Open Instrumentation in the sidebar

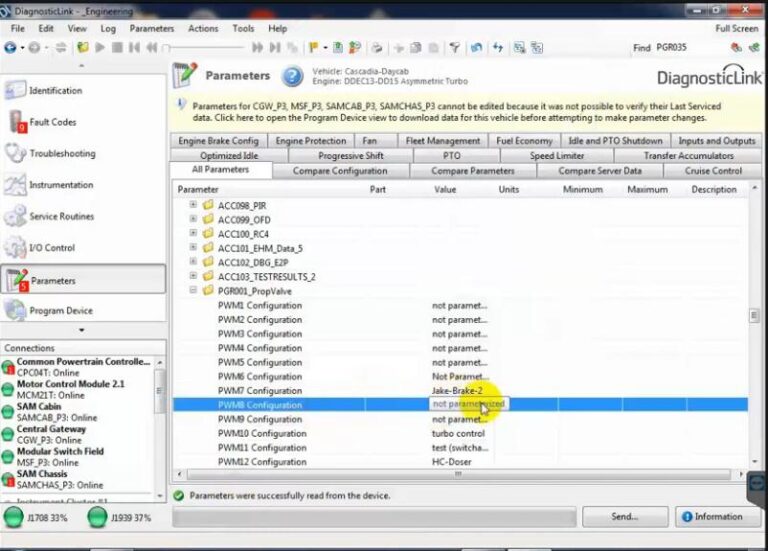(83, 185)
